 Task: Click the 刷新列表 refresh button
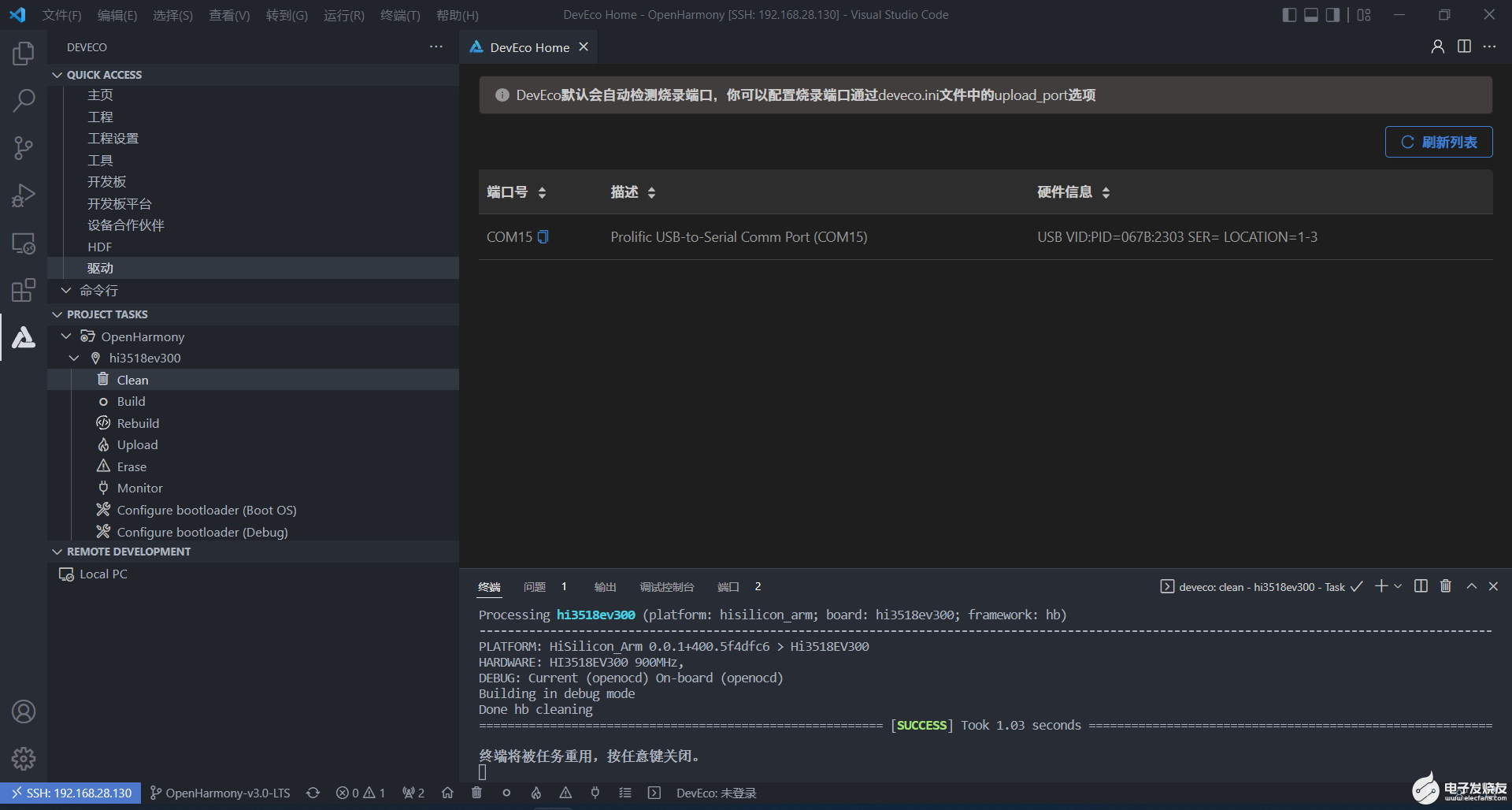tap(1439, 142)
